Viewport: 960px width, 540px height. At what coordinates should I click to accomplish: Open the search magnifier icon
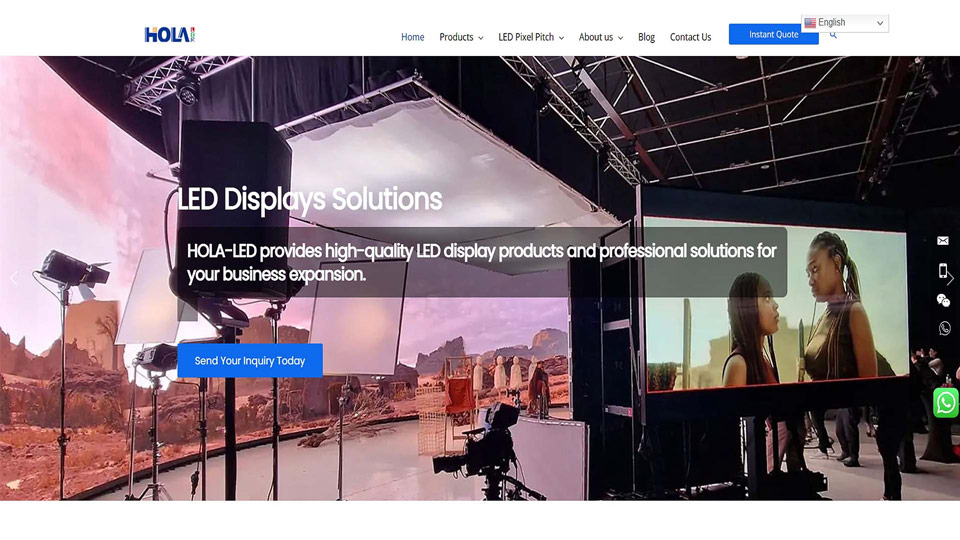pos(833,35)
